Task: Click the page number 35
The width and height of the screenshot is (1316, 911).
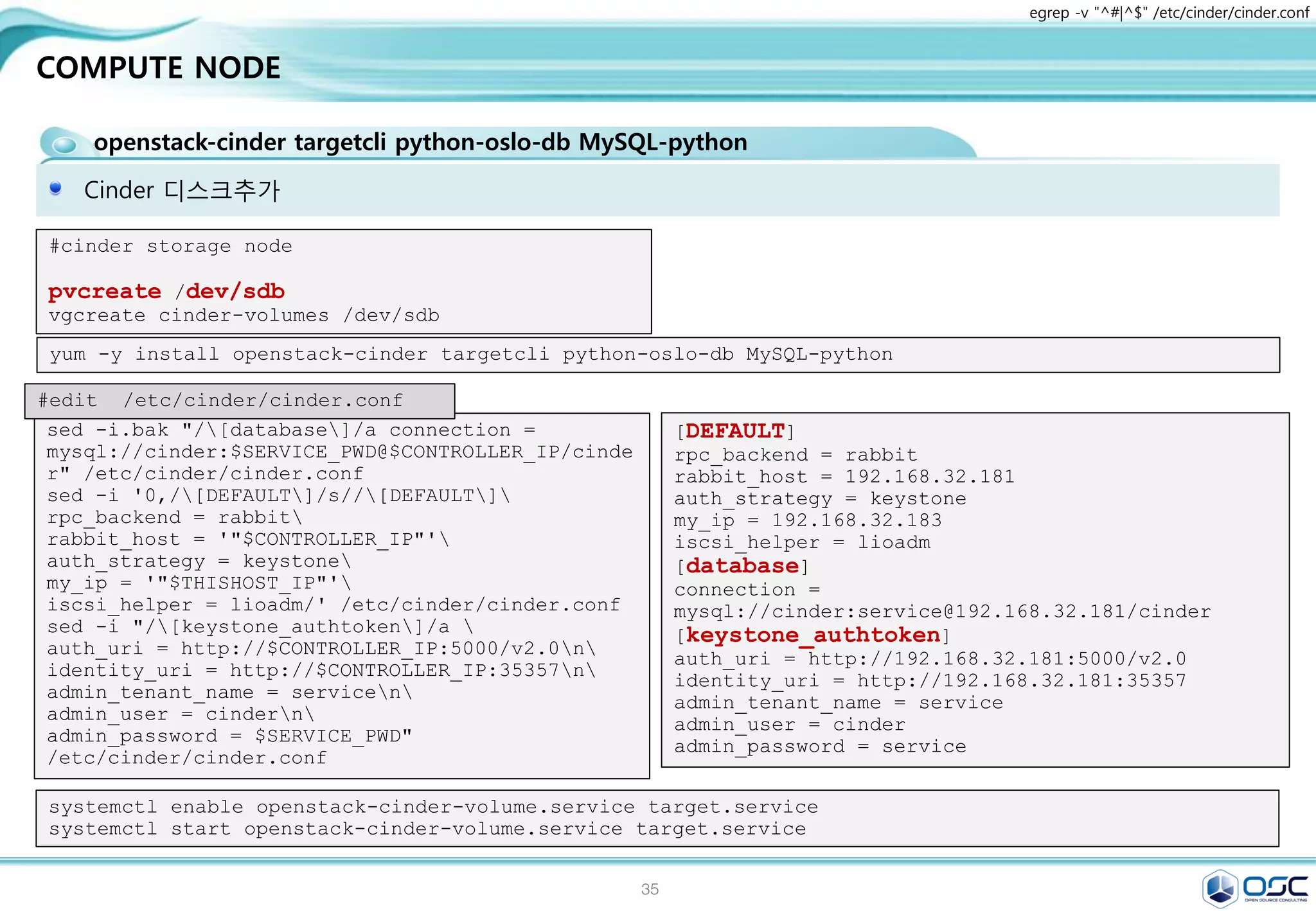Action: [650, 889]
